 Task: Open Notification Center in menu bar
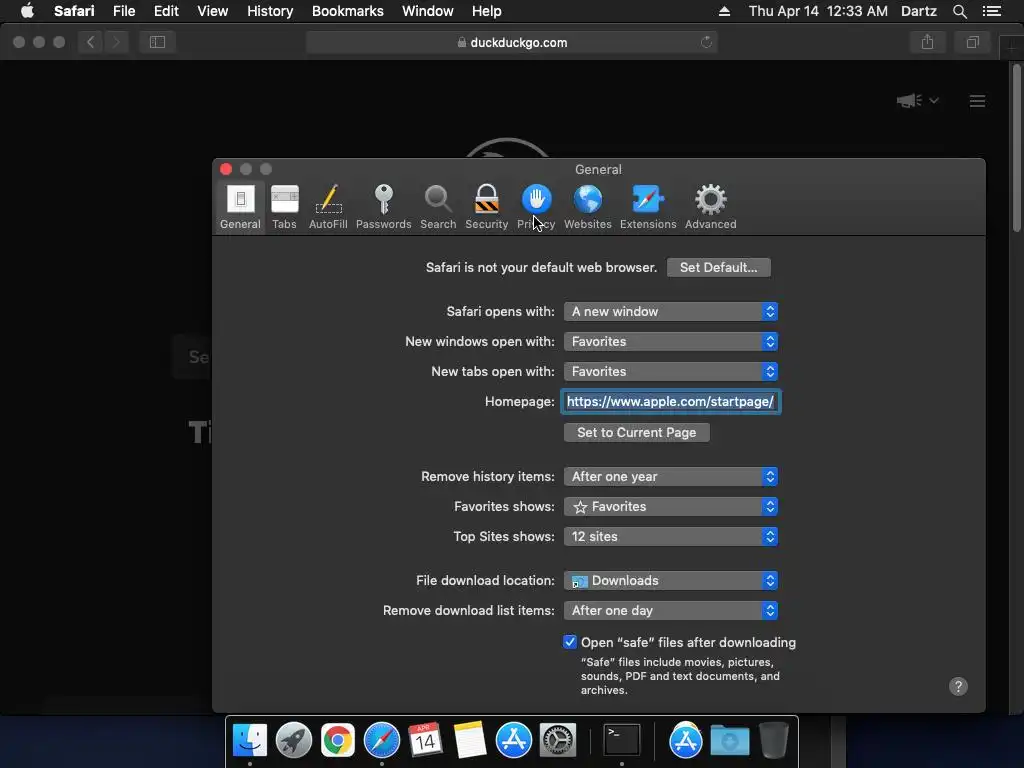click(x=991, y=11)
